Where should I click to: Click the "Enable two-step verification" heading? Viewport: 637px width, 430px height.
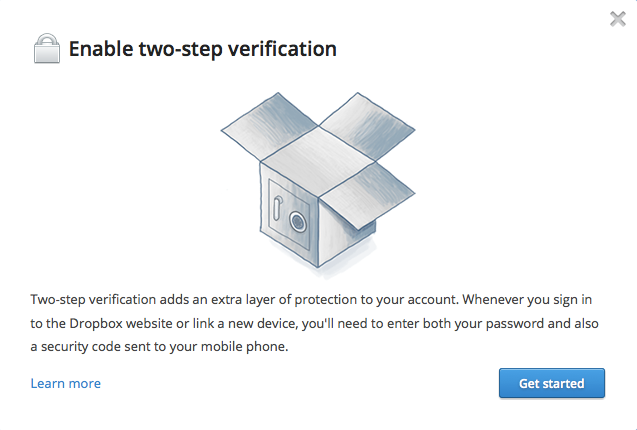click(202, 48)
